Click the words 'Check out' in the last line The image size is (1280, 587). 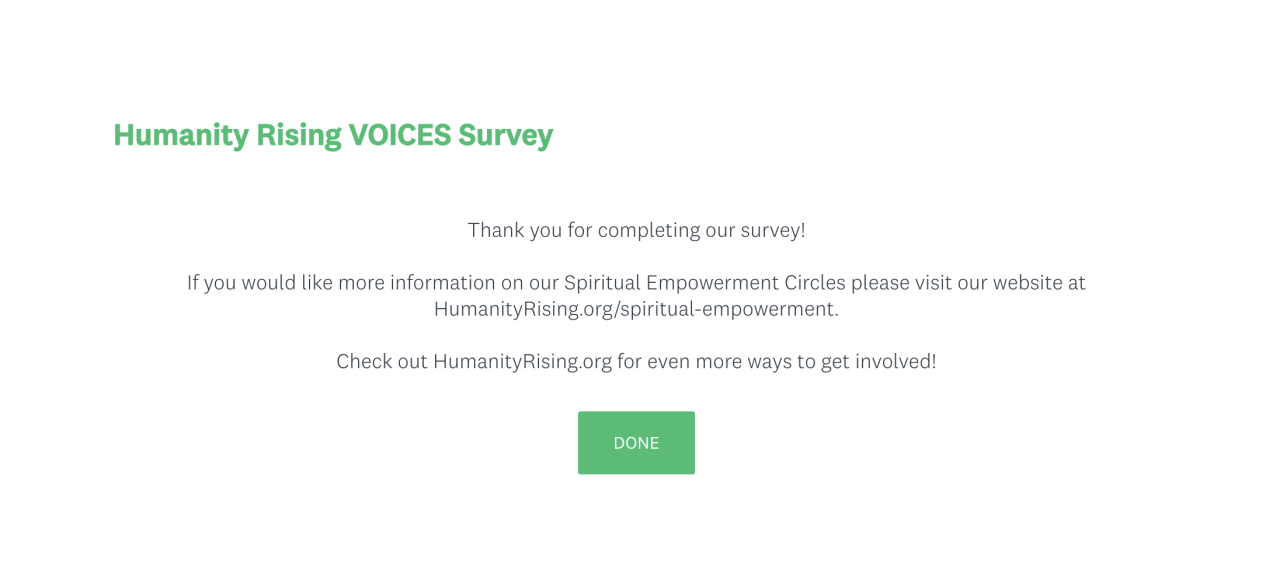tap(382, 361)
